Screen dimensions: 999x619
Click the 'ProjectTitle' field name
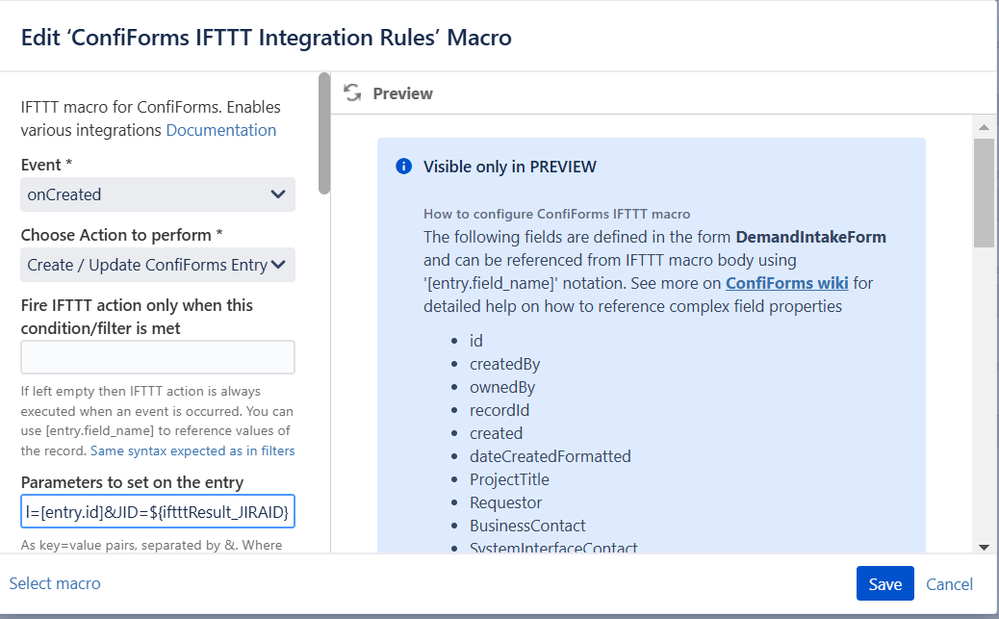509,480
